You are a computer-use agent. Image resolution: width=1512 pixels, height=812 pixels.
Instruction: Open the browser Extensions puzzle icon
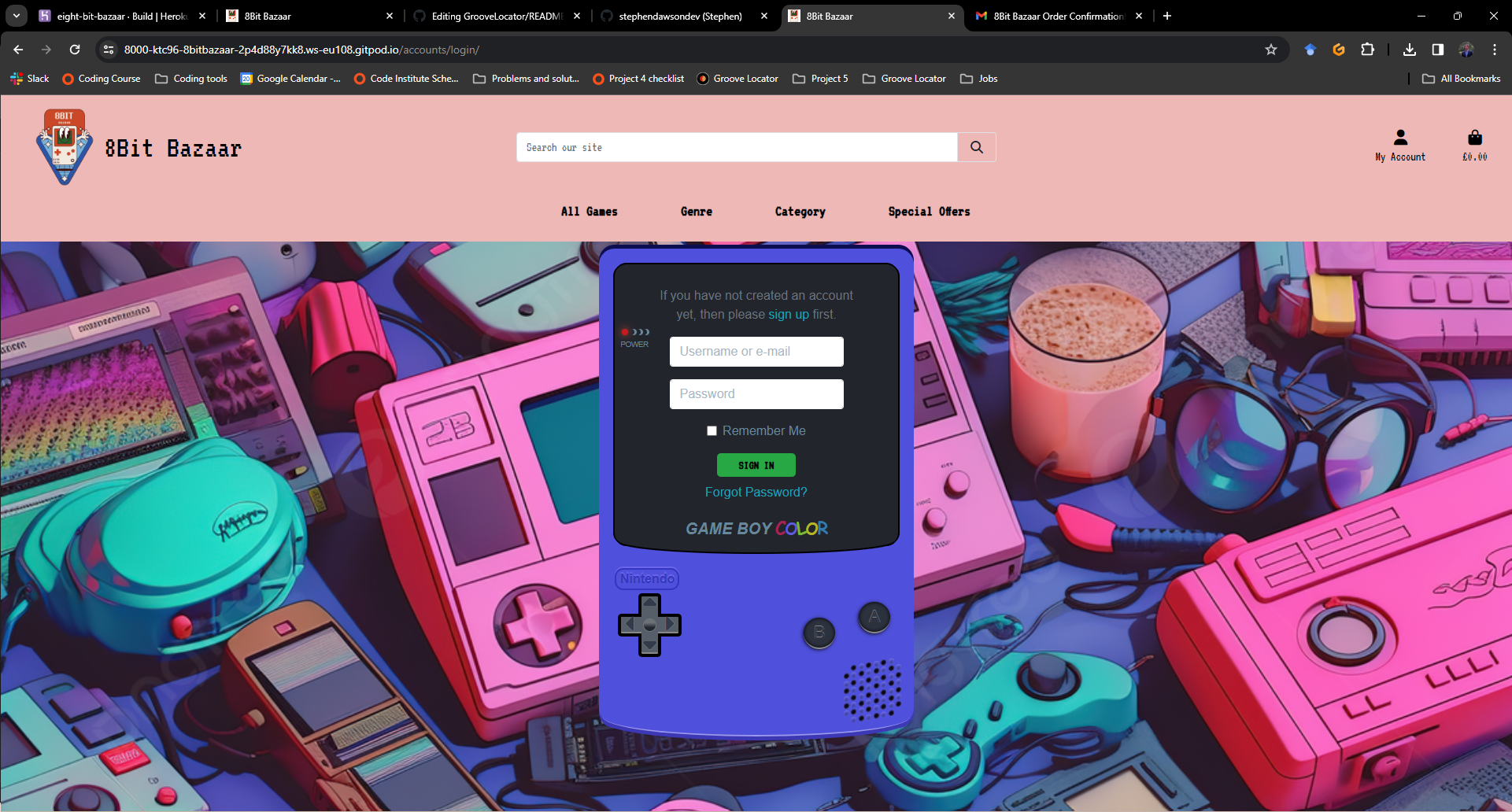pyautogui.click(x=1368, y=50)
